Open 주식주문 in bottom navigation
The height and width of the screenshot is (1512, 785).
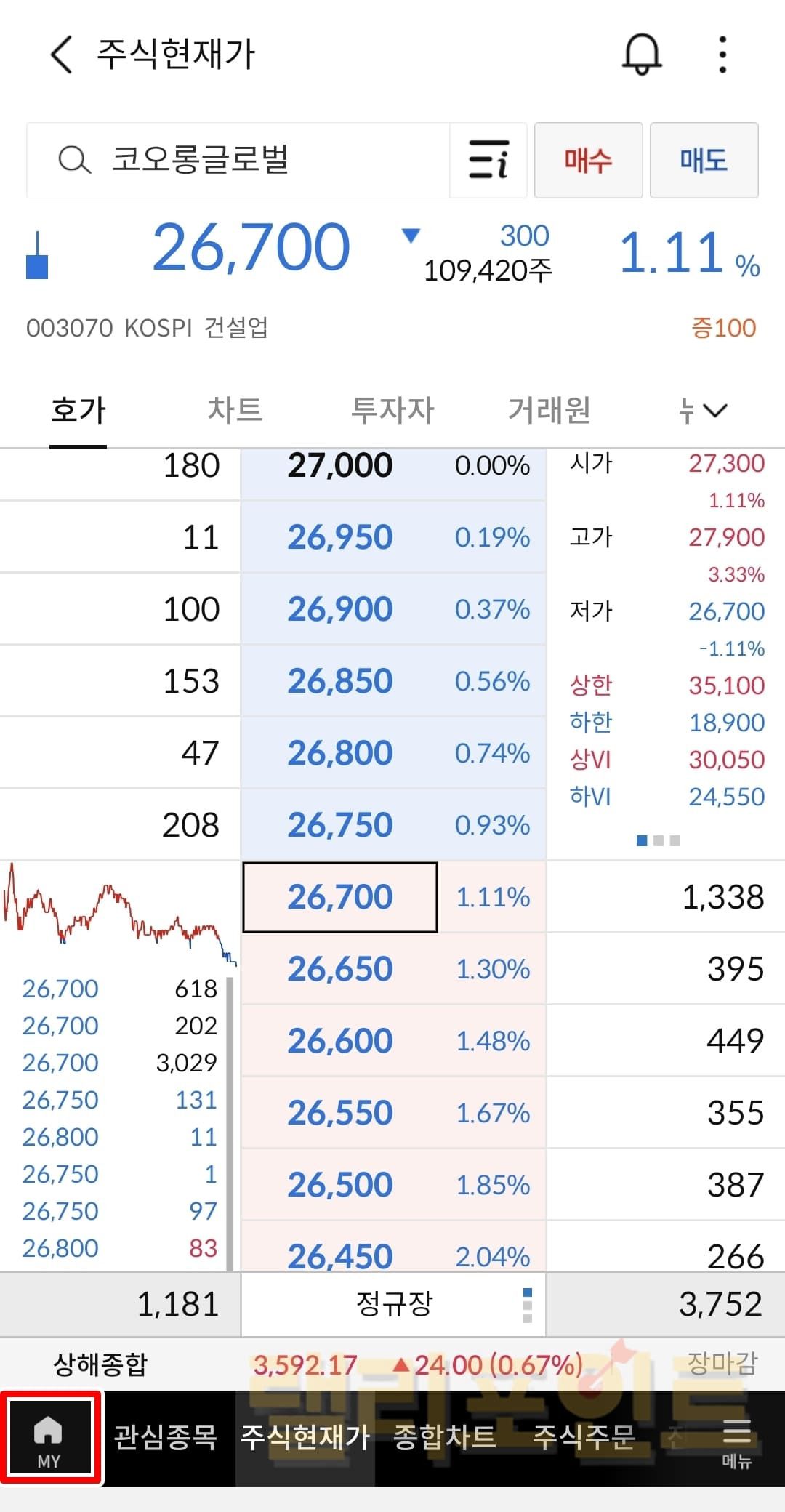pyautogui.click(x=584, y=1437)
